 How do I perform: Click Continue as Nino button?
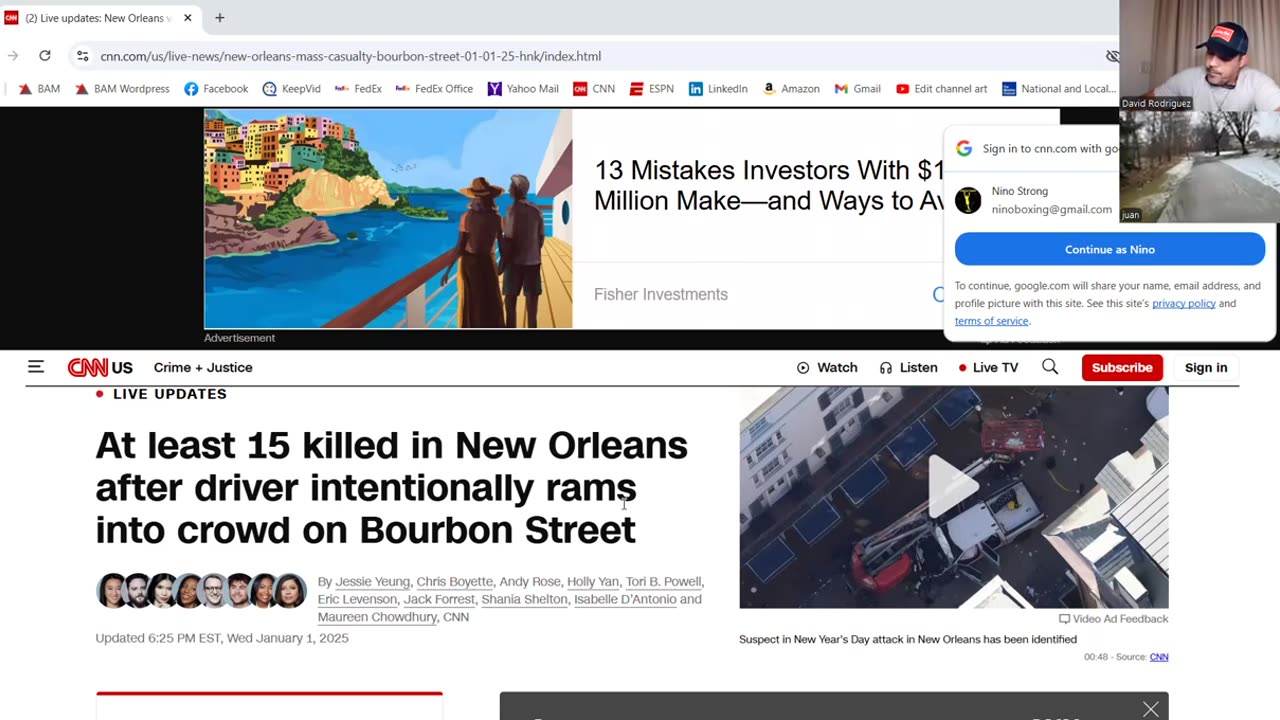click(1110, 249)
